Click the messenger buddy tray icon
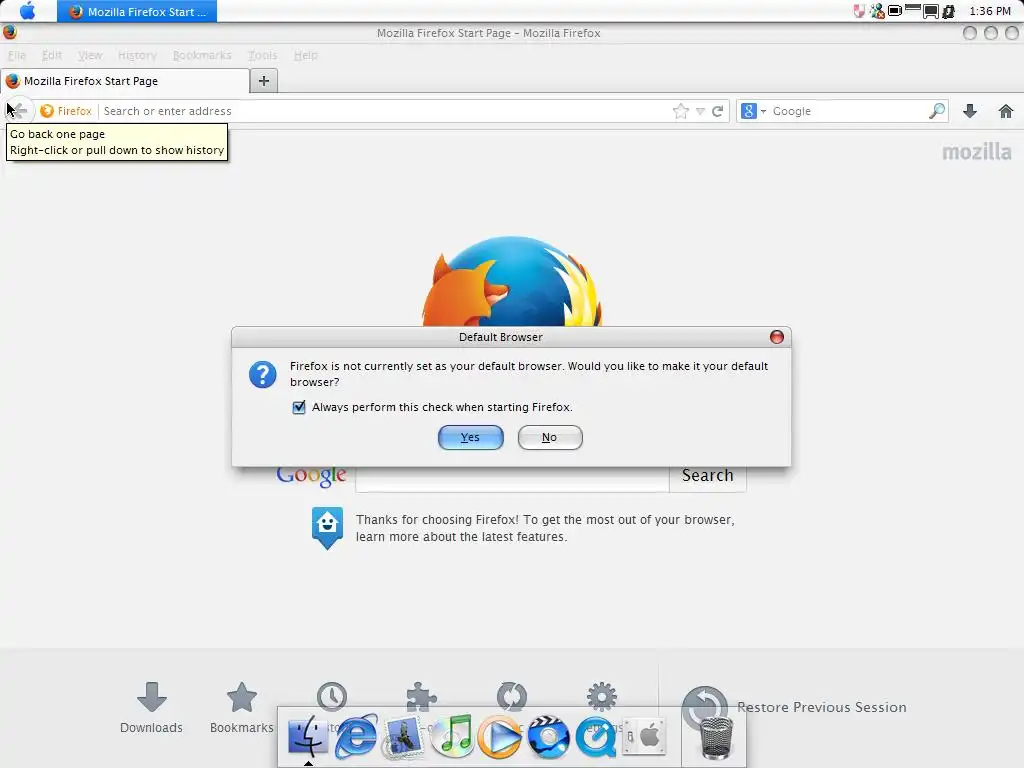1024x768 pixels. pos(877,11)
